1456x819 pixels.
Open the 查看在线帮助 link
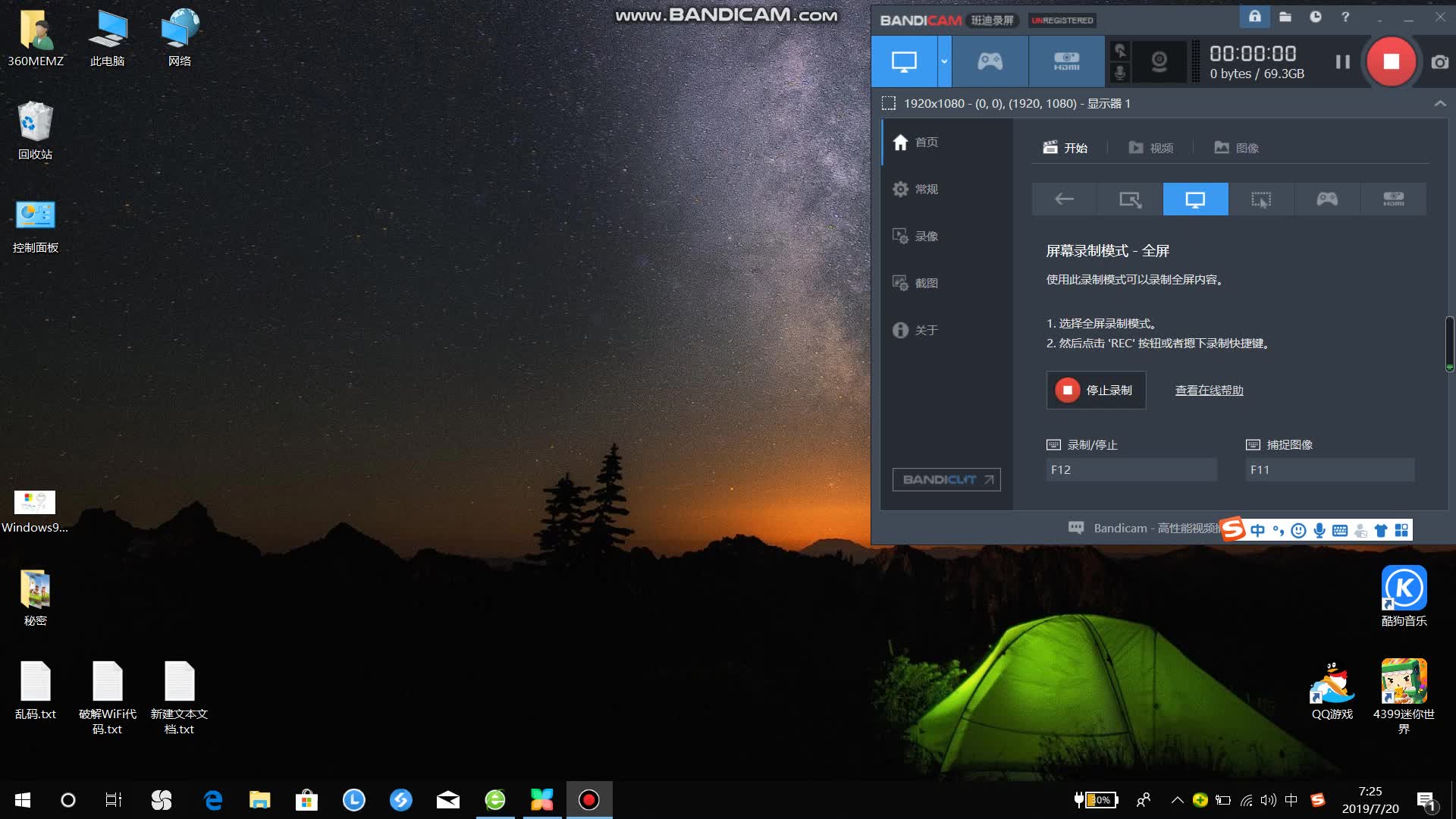point(1208,390)
